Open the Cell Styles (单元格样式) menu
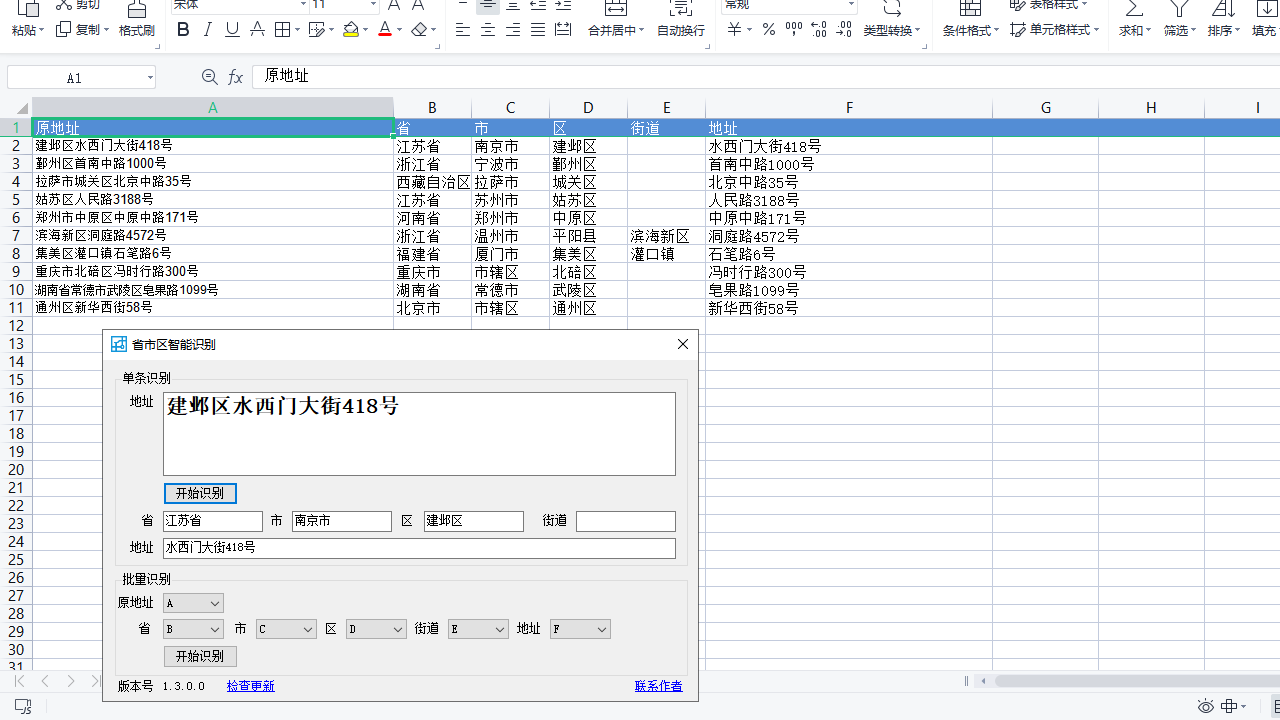This screenshot has width=1280, height=720. click(1058, 30)
